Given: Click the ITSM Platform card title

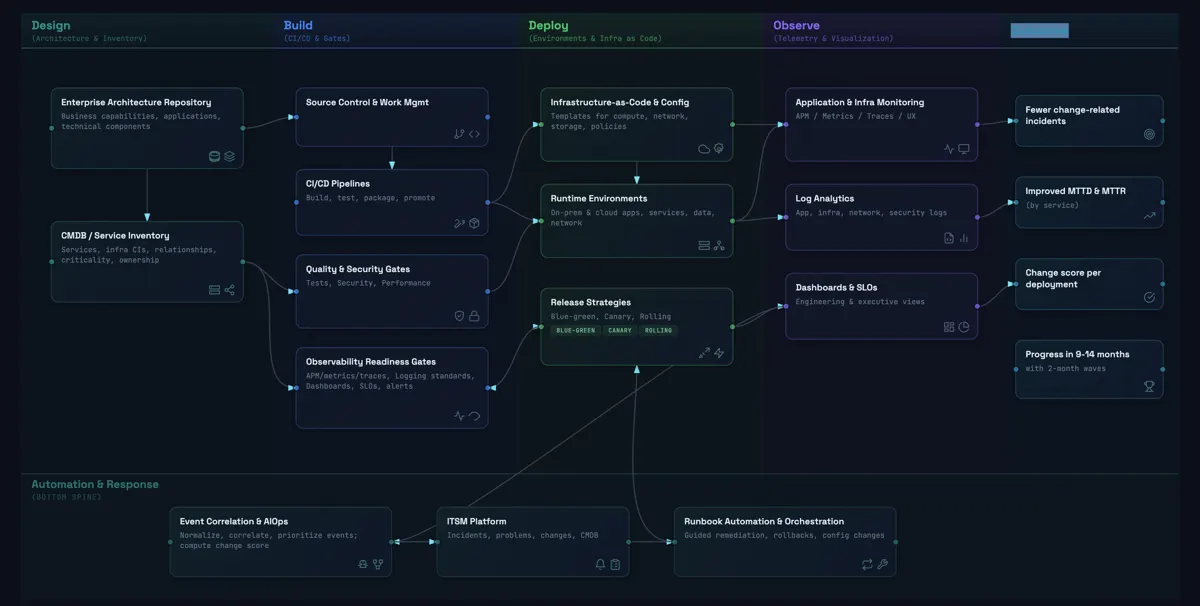Looking at the screenshot, I should 476,521.
